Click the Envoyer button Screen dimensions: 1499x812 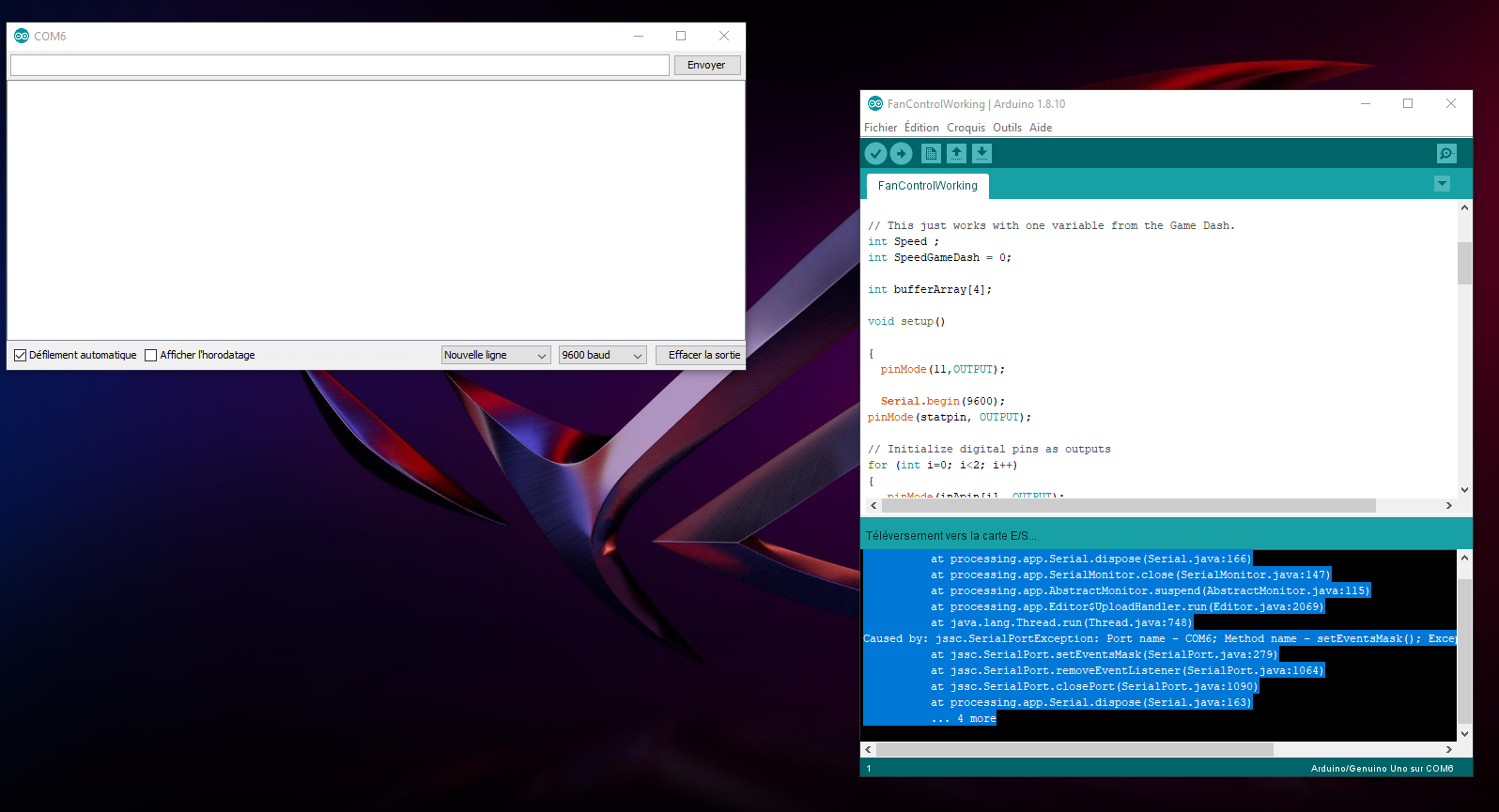coord(706,65)
